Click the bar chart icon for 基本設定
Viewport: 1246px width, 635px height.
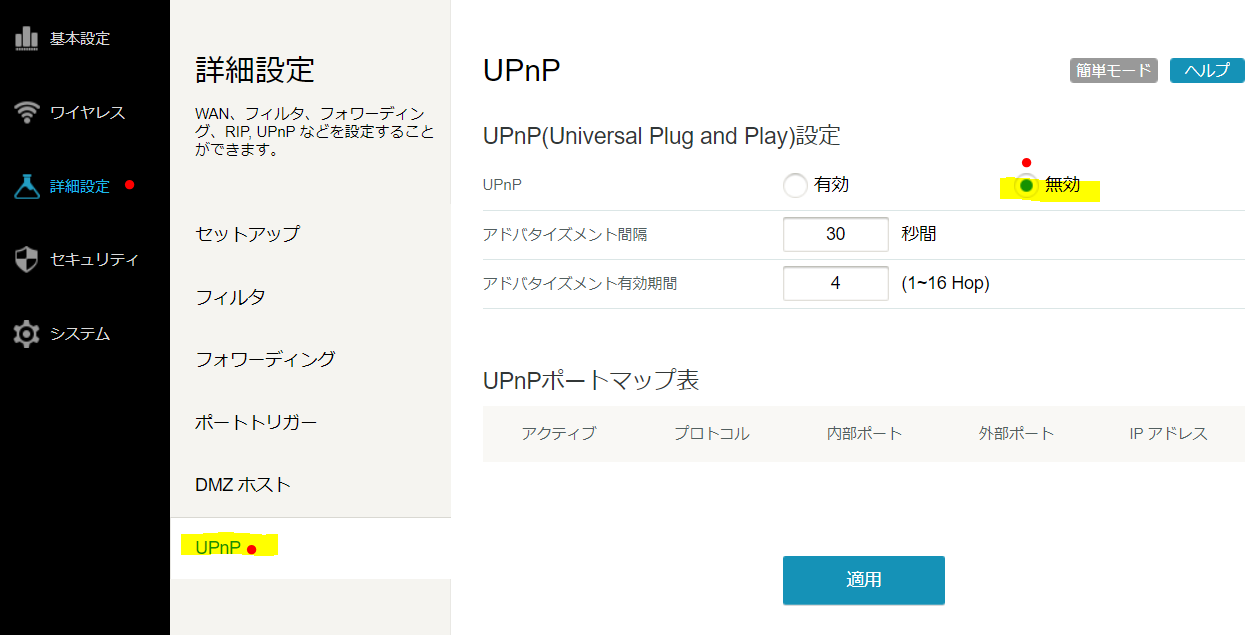pos(27,39)
